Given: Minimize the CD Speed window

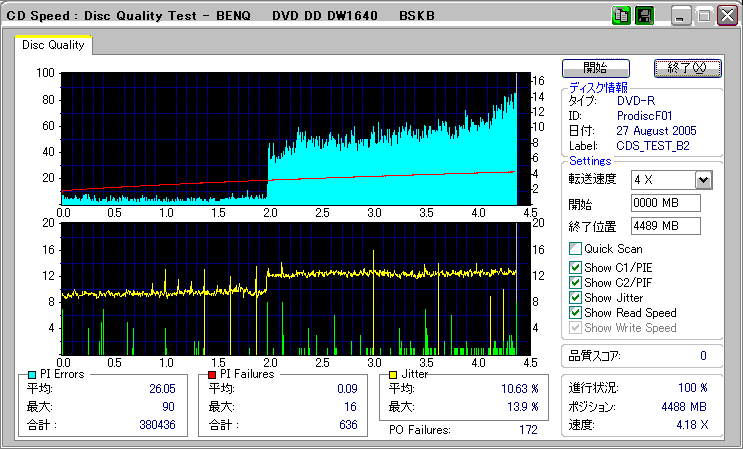Looking at the screenshot, I should click(681, 16).
